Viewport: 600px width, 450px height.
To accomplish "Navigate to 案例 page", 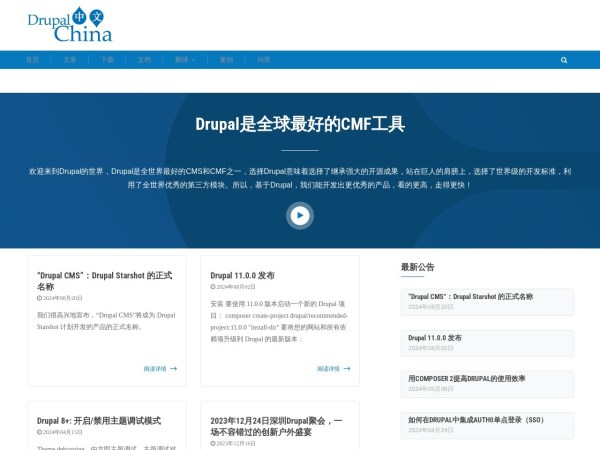I will pos(226,60).
